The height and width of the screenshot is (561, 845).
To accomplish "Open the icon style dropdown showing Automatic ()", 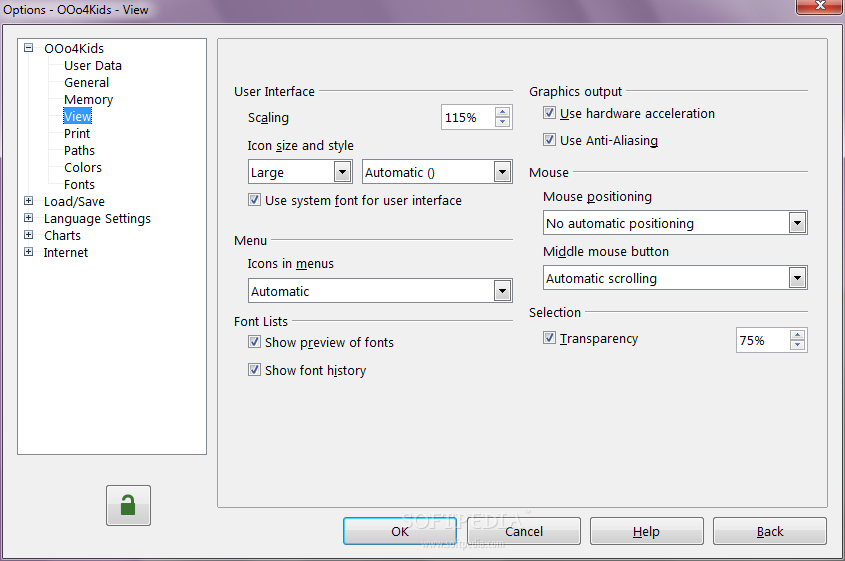I will pyautogui.click(x=437, y=172).
